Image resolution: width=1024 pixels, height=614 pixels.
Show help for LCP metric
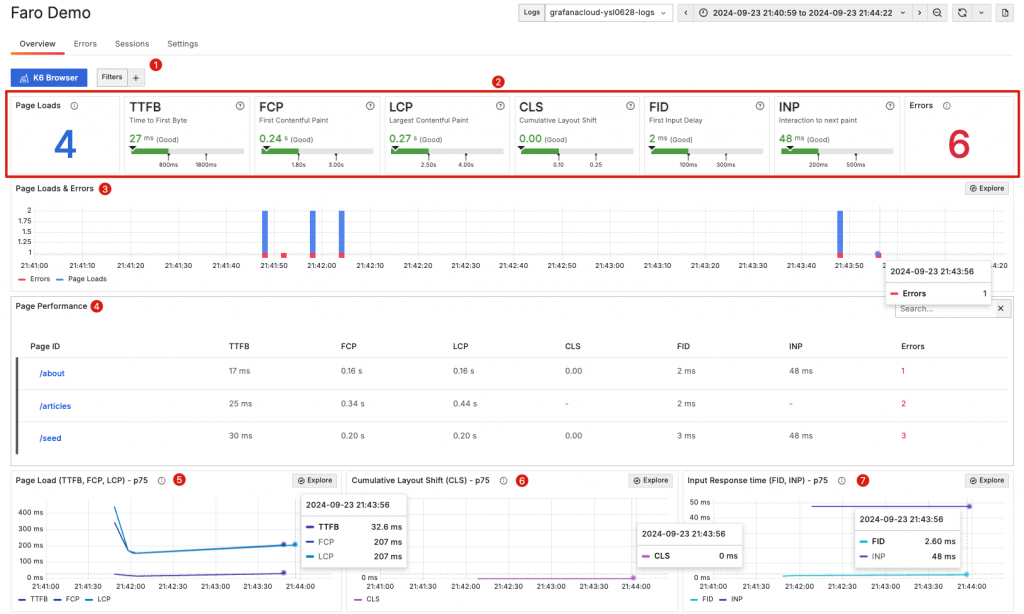pyautogui.click(x=500, y=106)
